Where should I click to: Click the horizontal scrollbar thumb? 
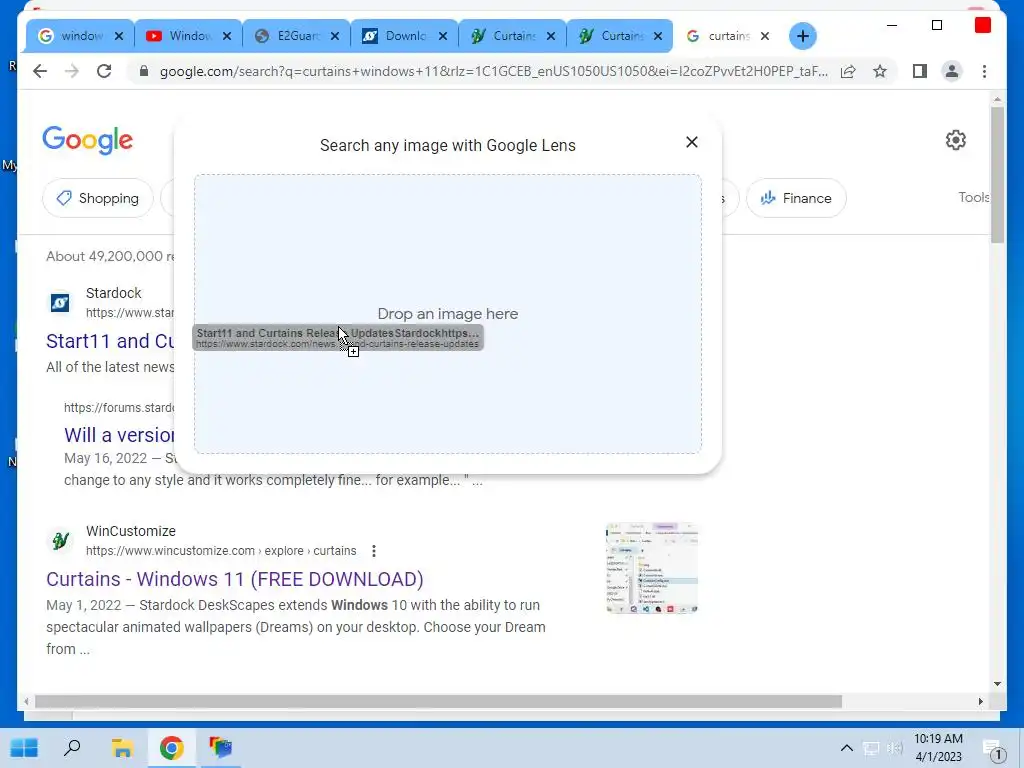[438, 701]
